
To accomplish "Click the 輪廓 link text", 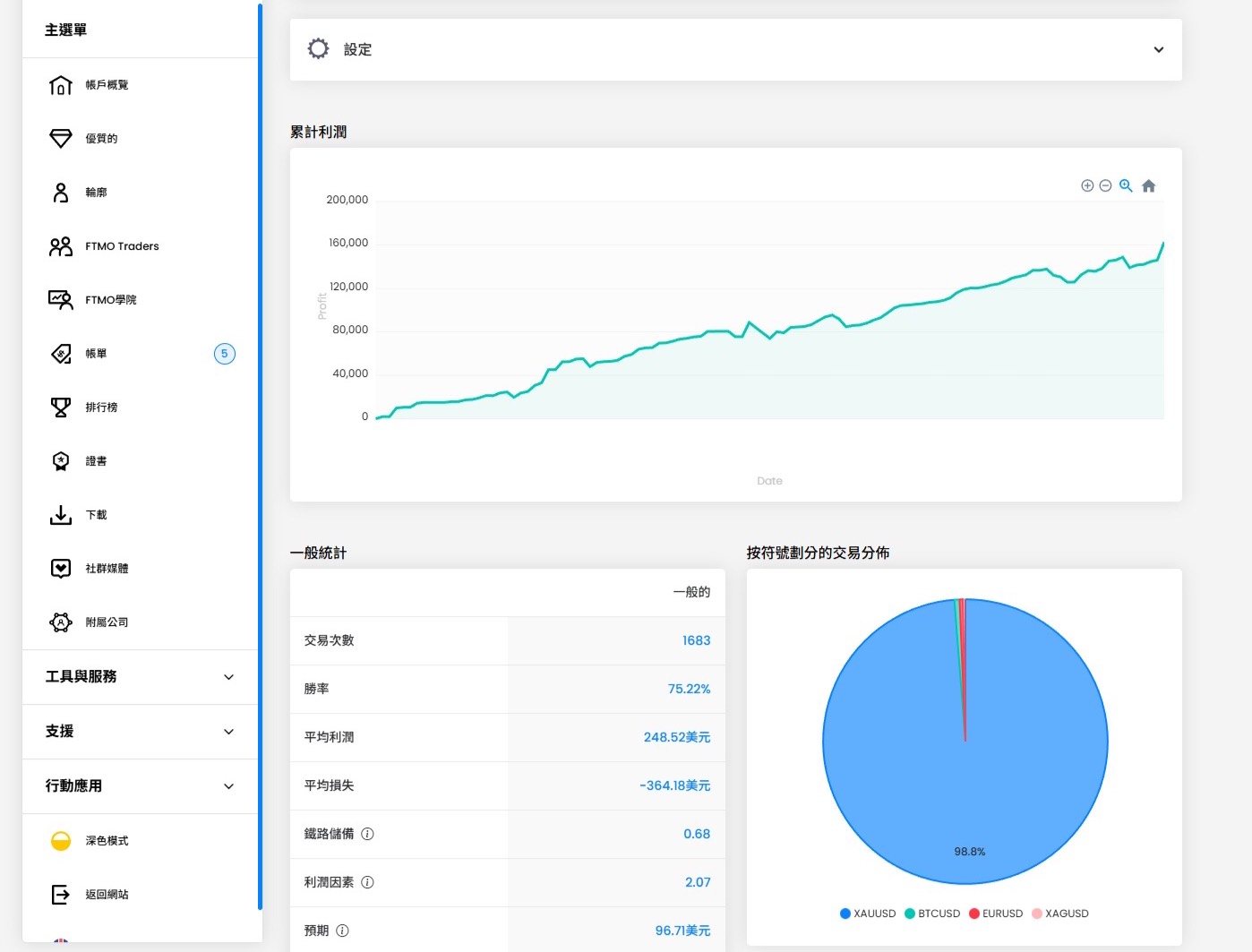I will 96,193.
